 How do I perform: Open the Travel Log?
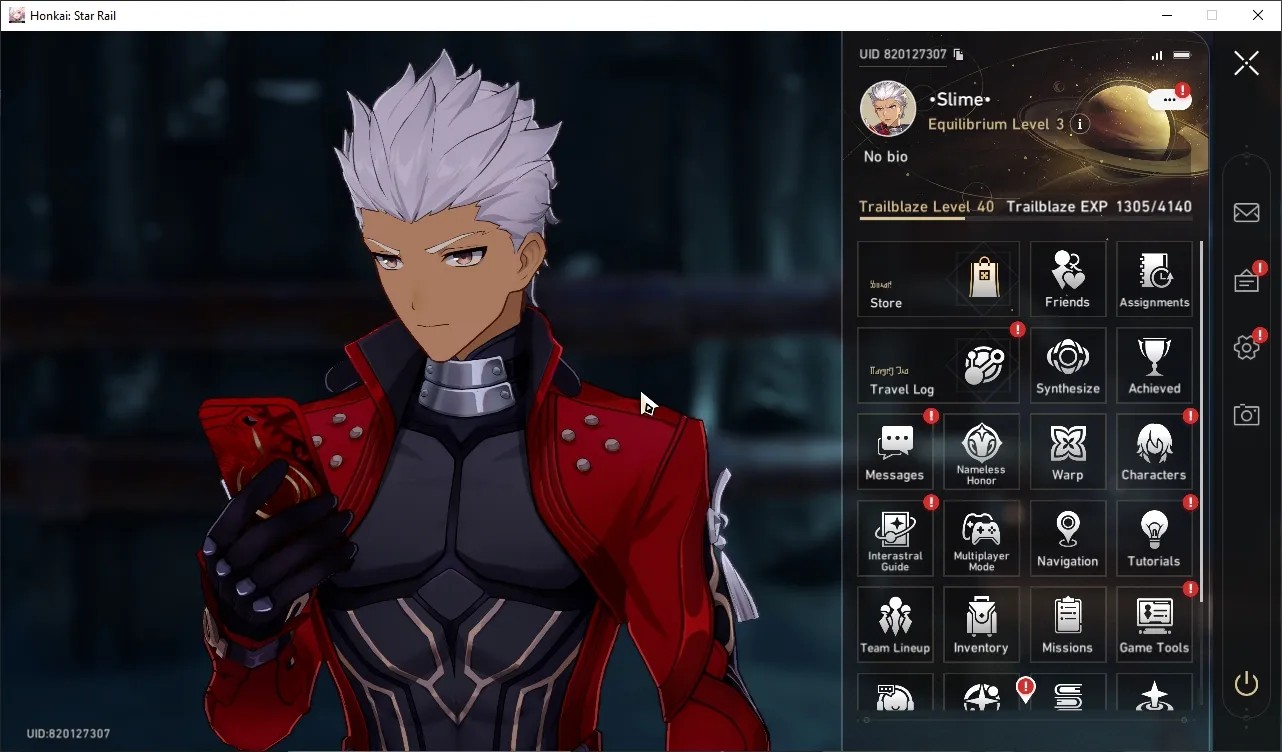pos(938,366)
